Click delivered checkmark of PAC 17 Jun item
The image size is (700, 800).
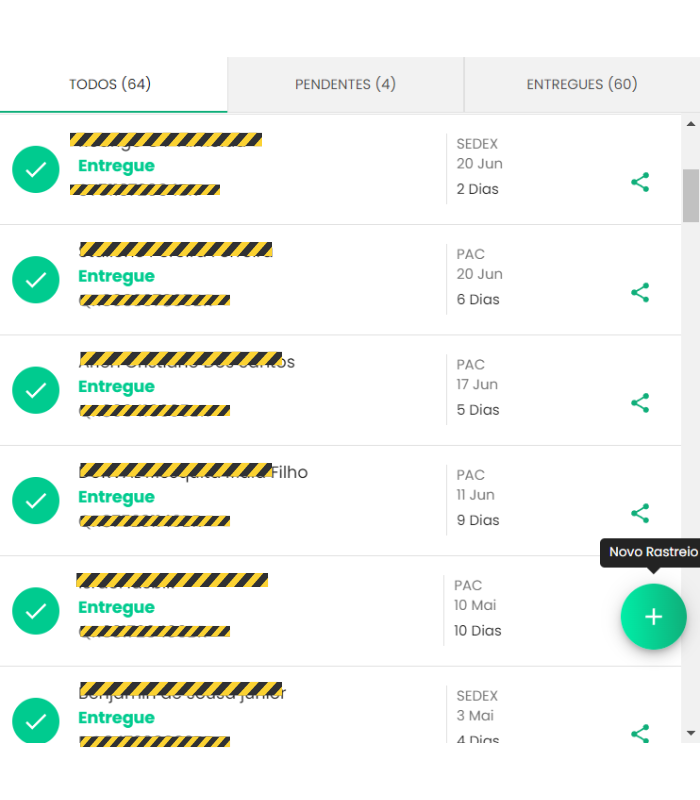(36, 390)
